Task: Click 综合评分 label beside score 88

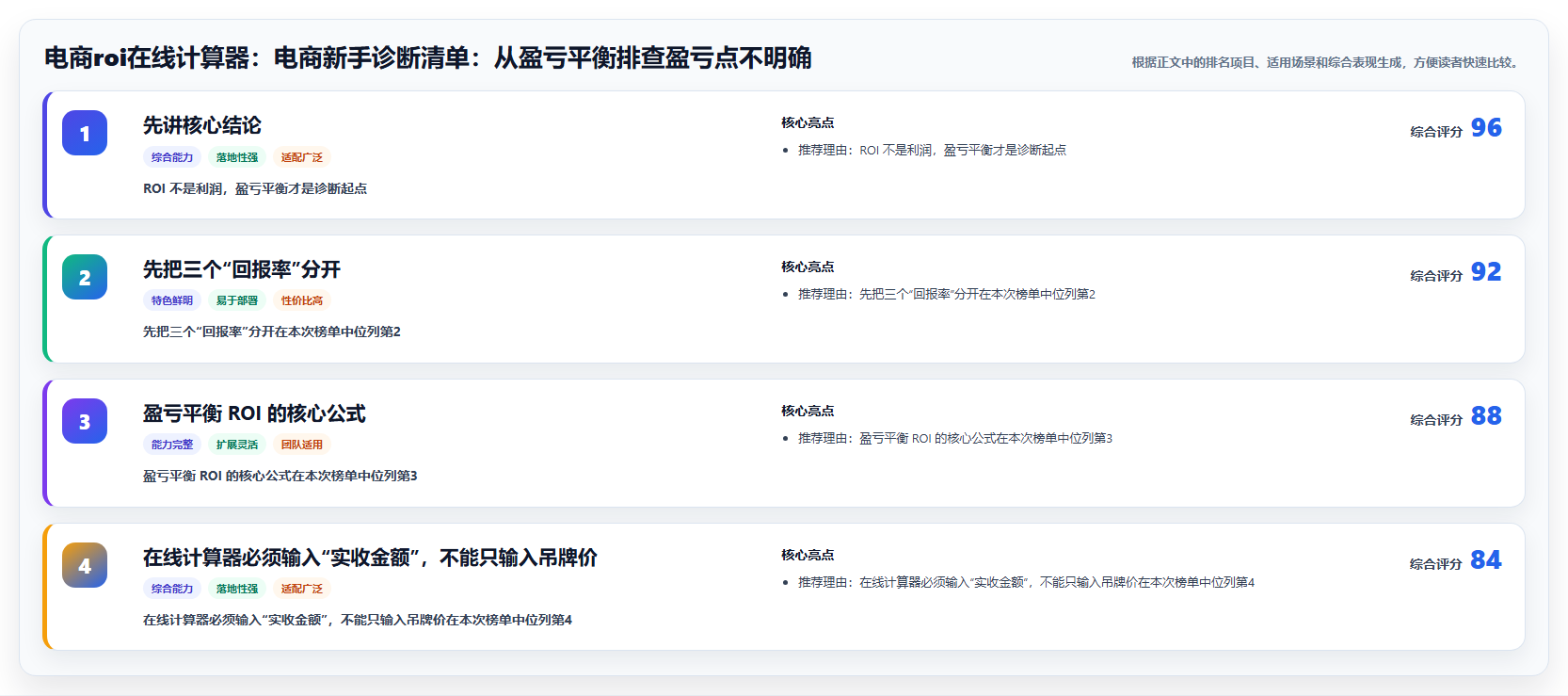Action: coord(1436,420)
